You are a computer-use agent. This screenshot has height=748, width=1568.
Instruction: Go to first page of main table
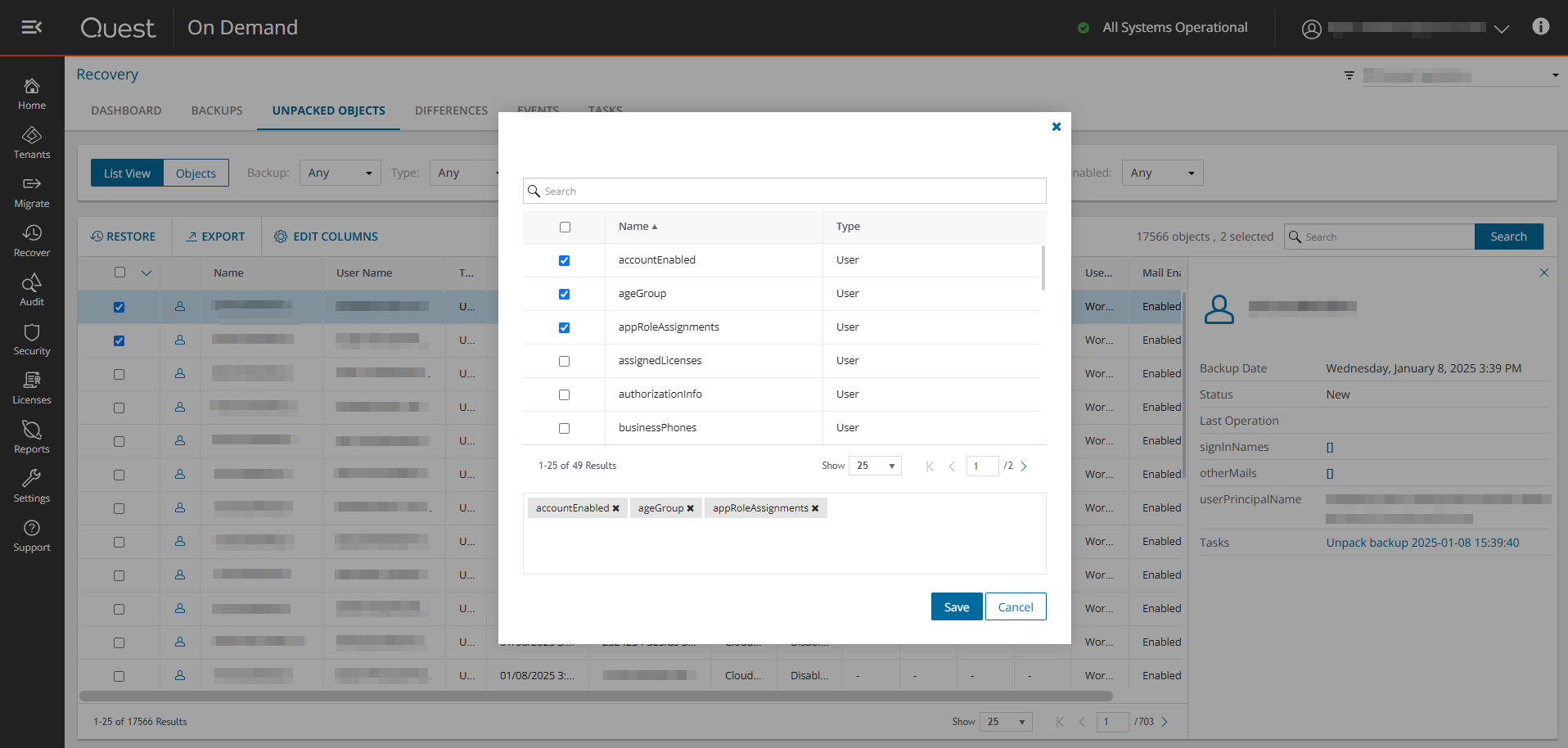[1060, 722]
